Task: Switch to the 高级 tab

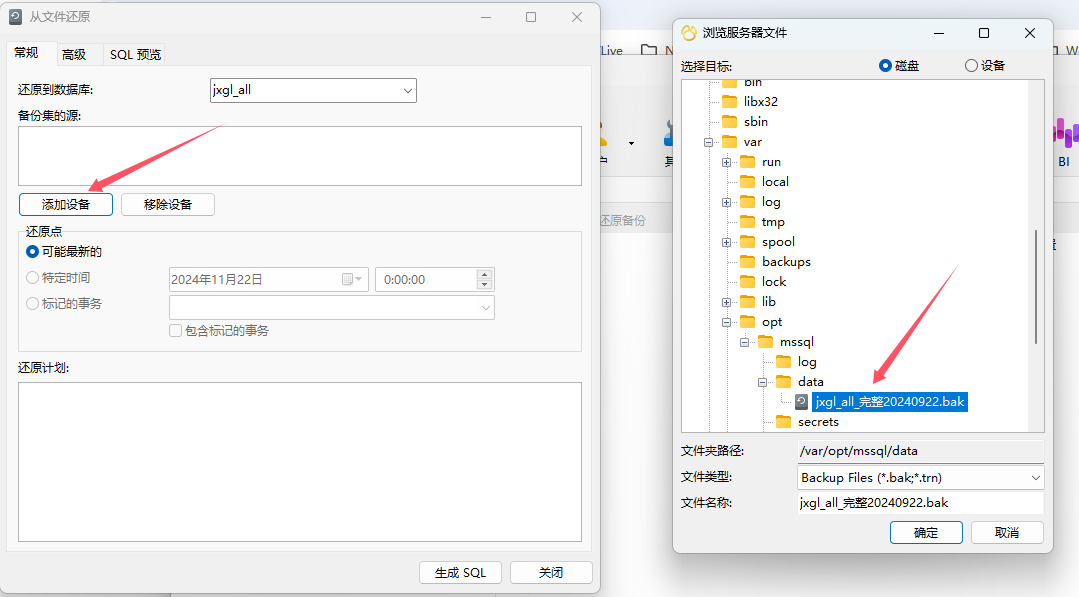Action: click(74, 54)
